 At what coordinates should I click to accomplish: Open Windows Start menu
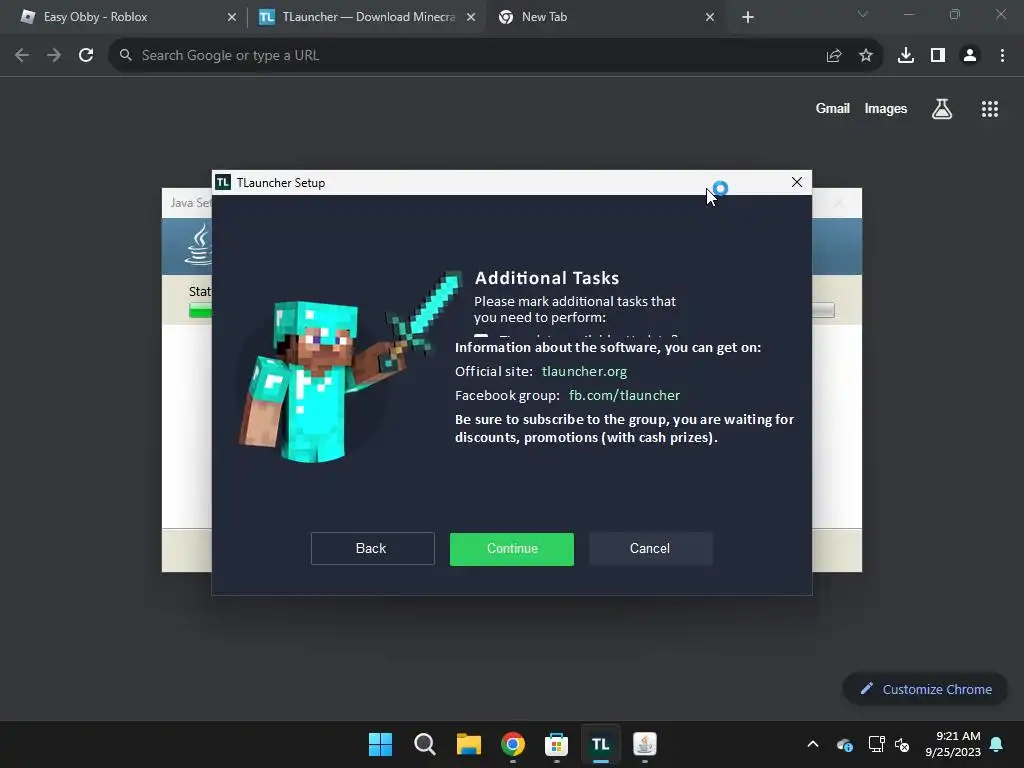(380, 744)
